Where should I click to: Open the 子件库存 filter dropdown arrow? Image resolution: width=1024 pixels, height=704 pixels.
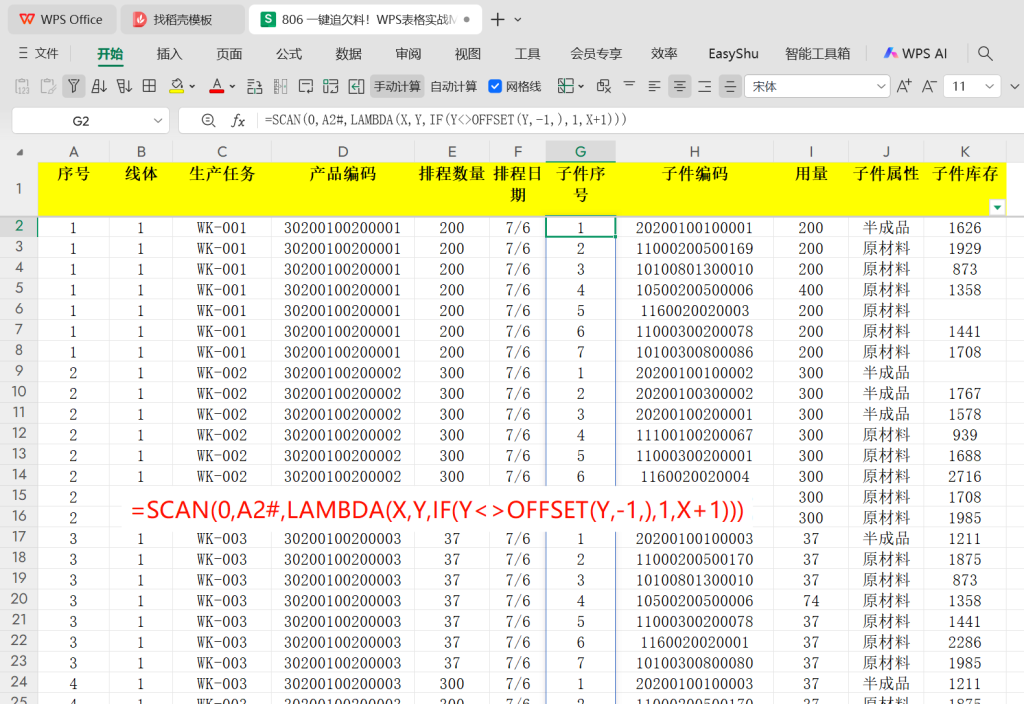click(997, 208)
